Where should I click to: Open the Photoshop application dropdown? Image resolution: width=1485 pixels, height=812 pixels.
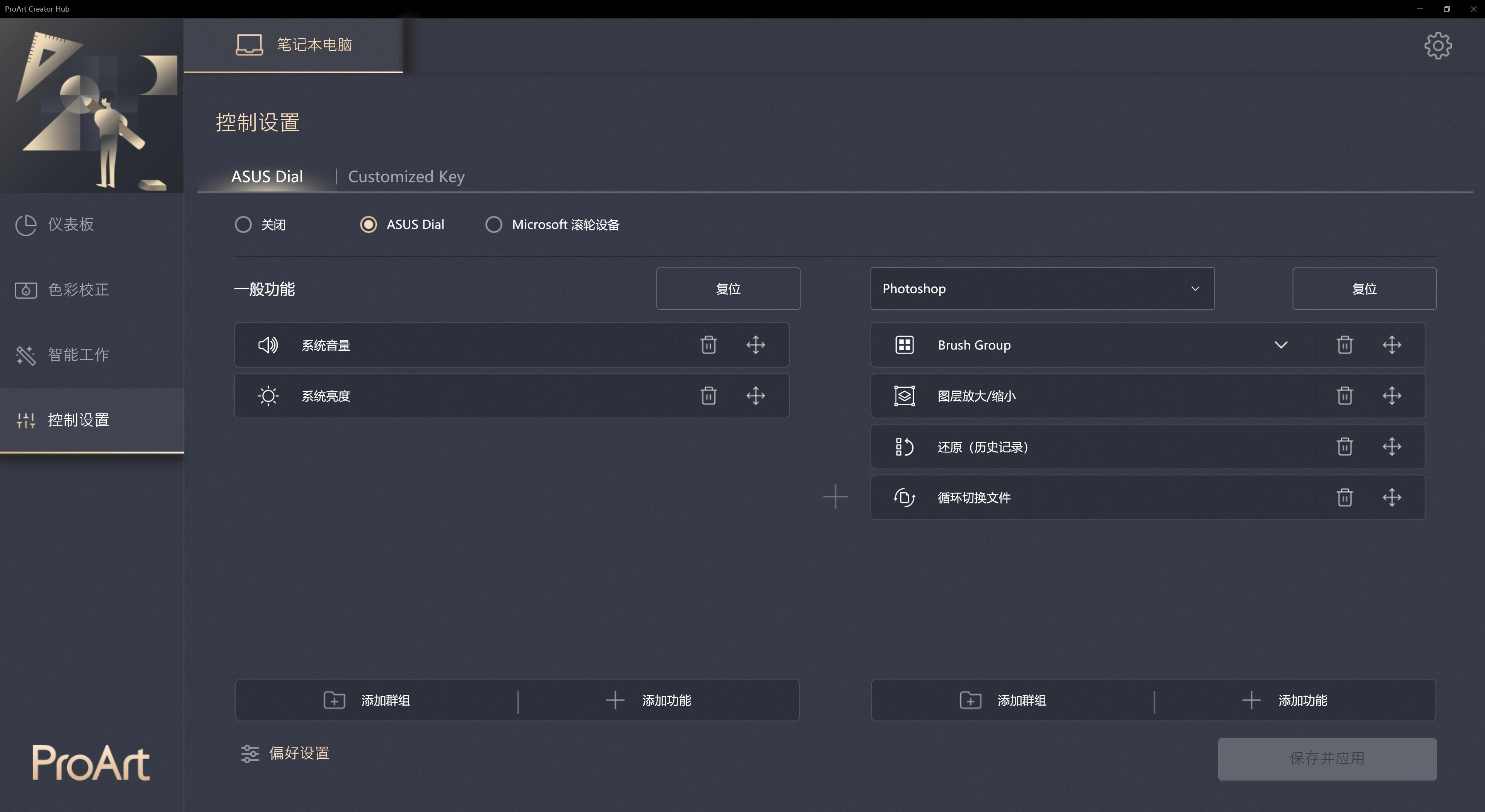click(1042, 289)
